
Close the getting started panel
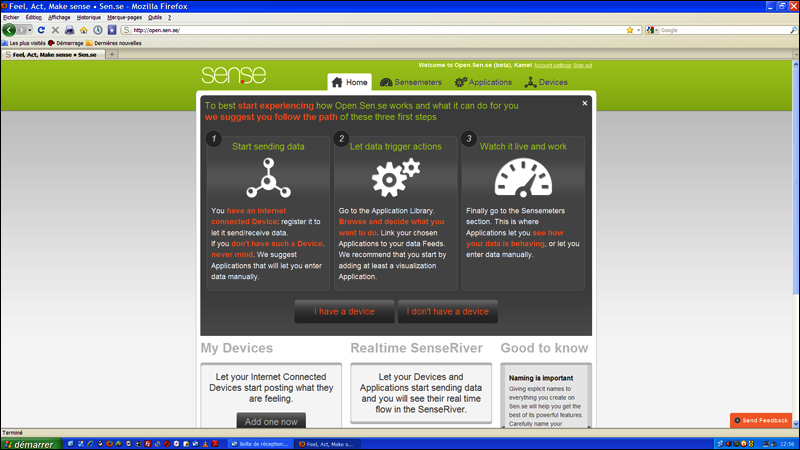click(x=585, y=103)
